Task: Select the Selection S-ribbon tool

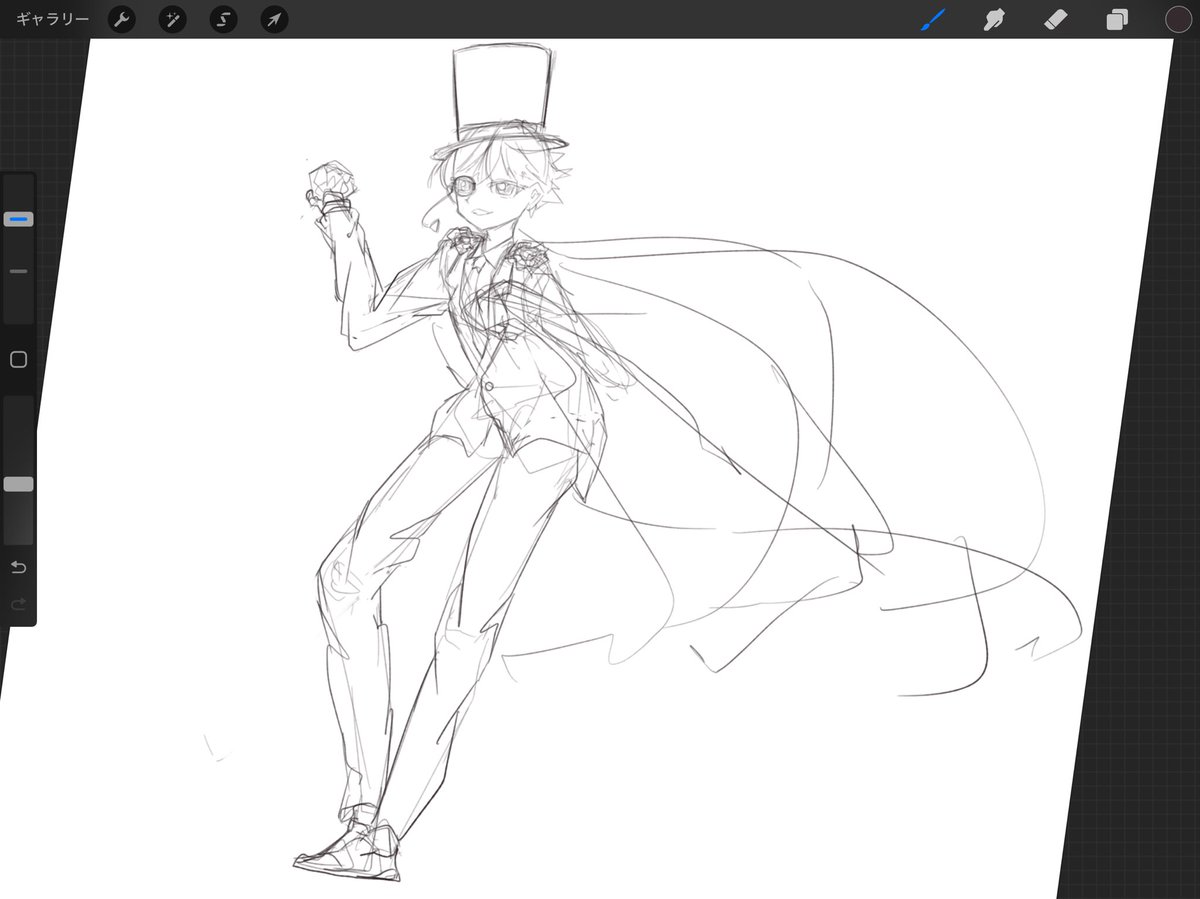Action: 223,19
